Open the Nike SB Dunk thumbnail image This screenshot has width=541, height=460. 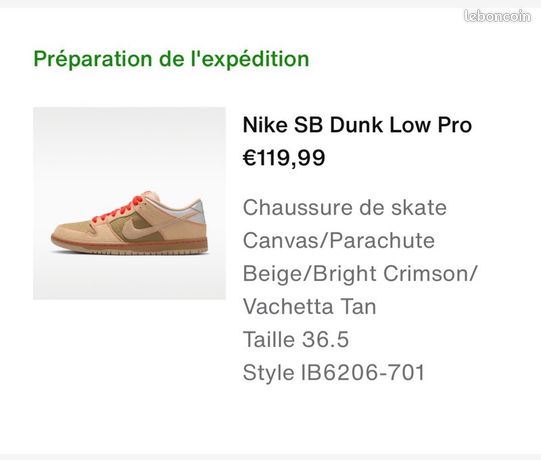tap(129, 203)
